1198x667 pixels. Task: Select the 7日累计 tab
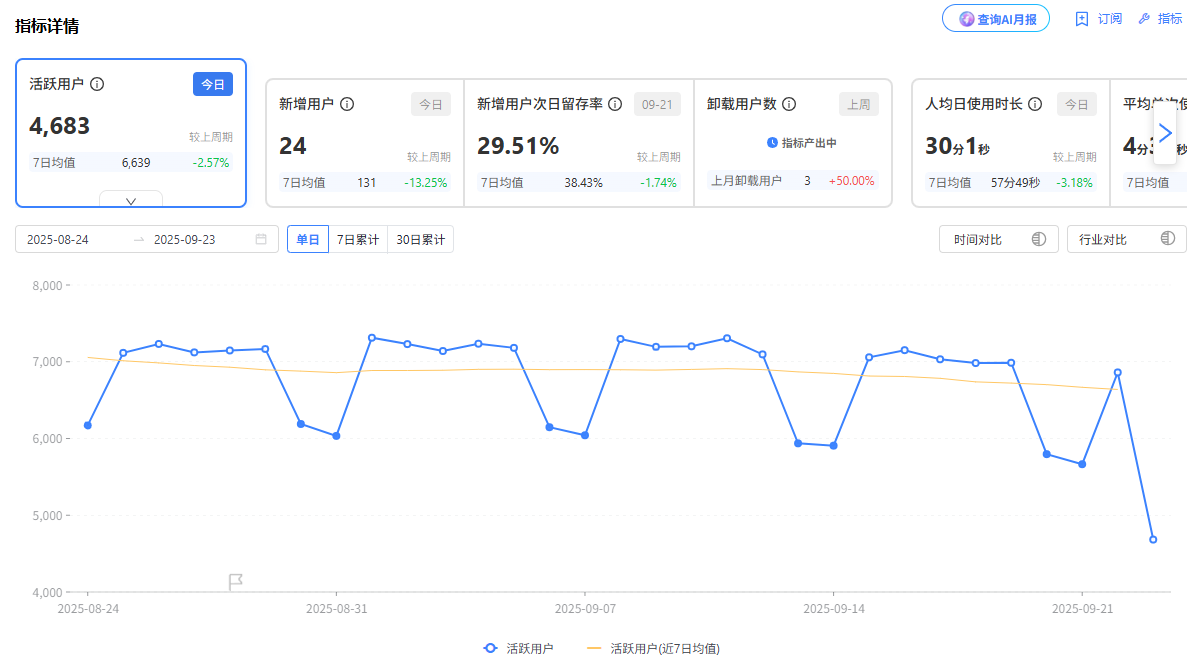(358, 239)
